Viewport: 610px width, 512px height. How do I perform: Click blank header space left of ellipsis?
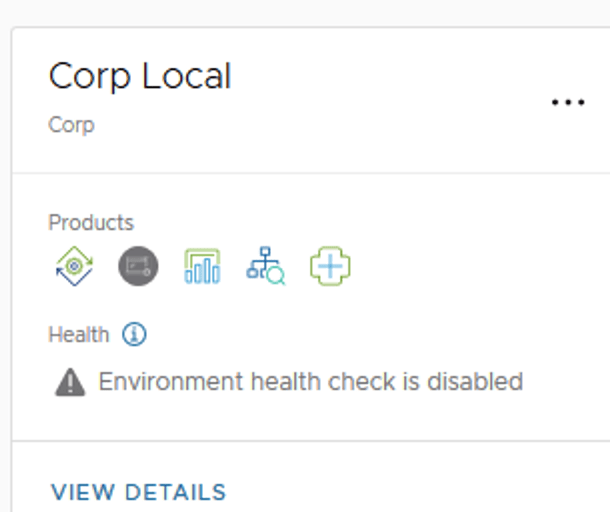[400, 100]
